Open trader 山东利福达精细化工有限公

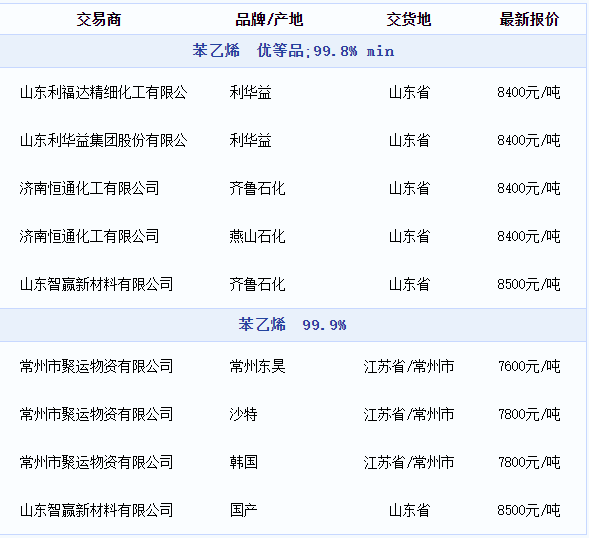pyautogui.click(x=104, y=92)
